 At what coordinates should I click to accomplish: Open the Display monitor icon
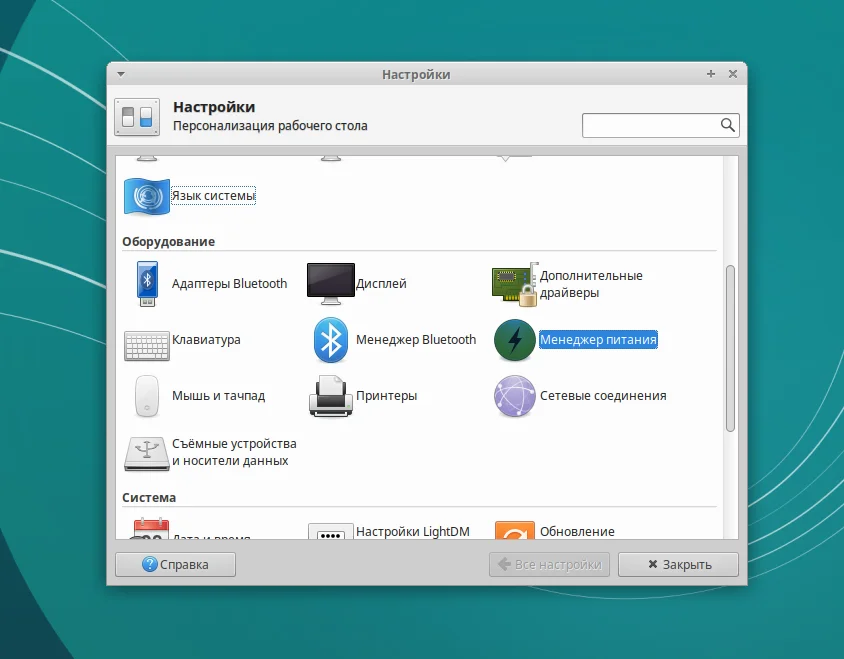pyautogui.click(x=330, y=283)
